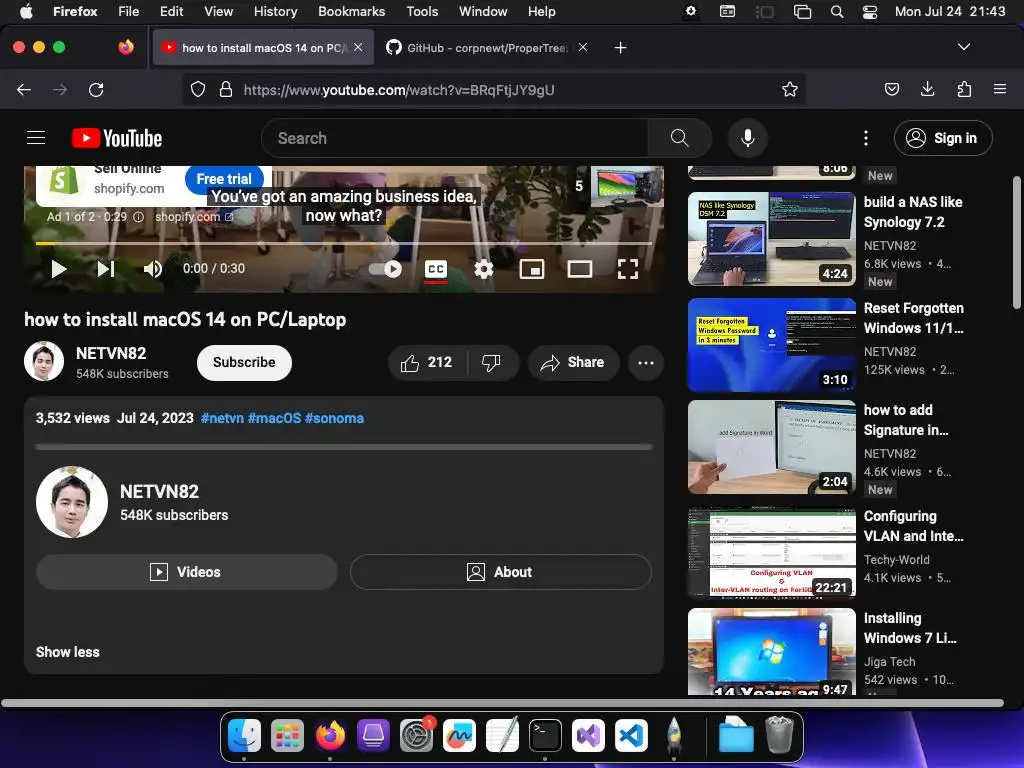The width and height of the screenshot is (1024, 768).
Task: View site security lock info
Action: pyautogui.click(x=226, y=89)
